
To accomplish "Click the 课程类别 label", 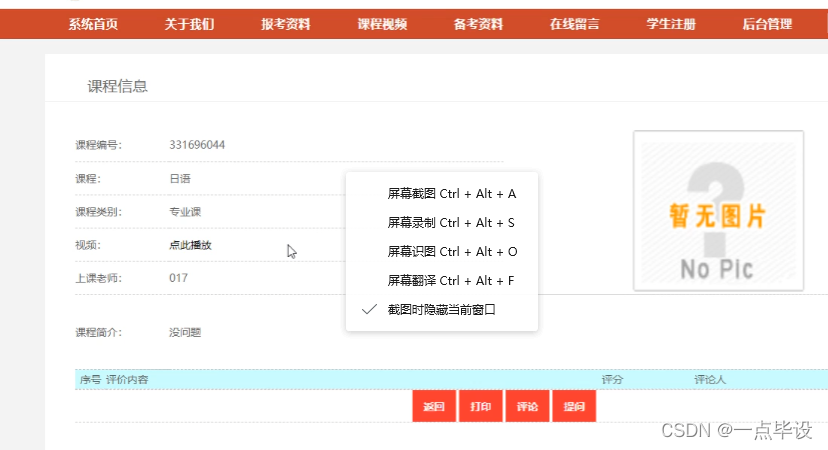I will point(99,212).
